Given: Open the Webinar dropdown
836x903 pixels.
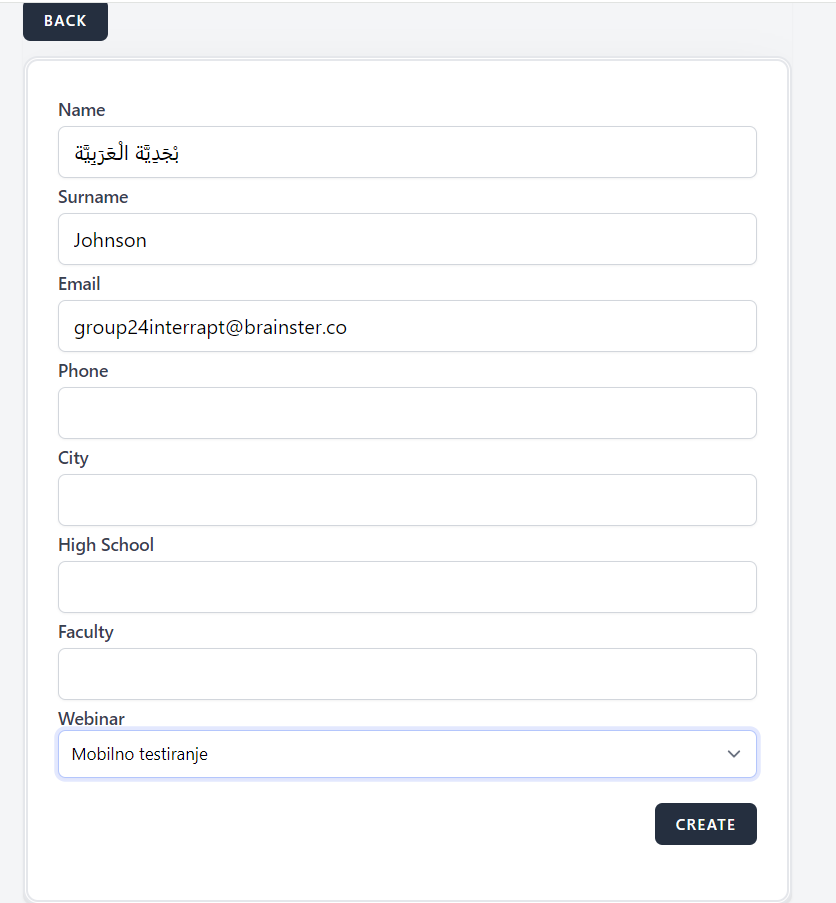Looking at the screenshot, I should pyautogui.click(x=407, y=754).
